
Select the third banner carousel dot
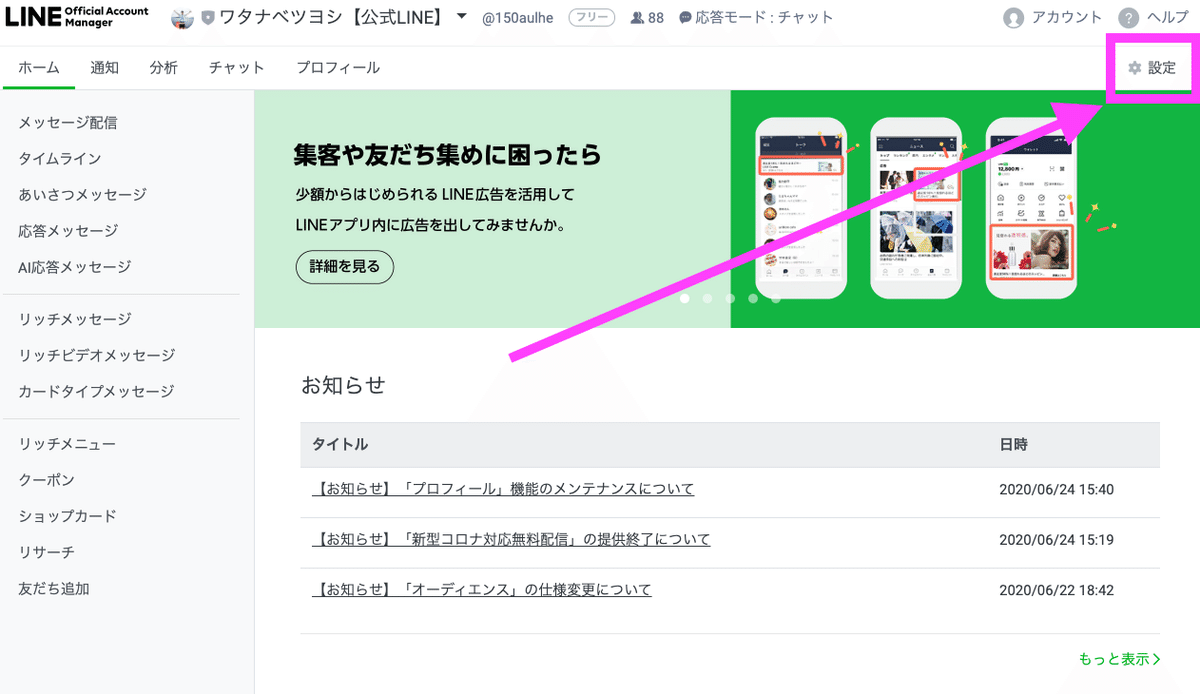(730, 298)
